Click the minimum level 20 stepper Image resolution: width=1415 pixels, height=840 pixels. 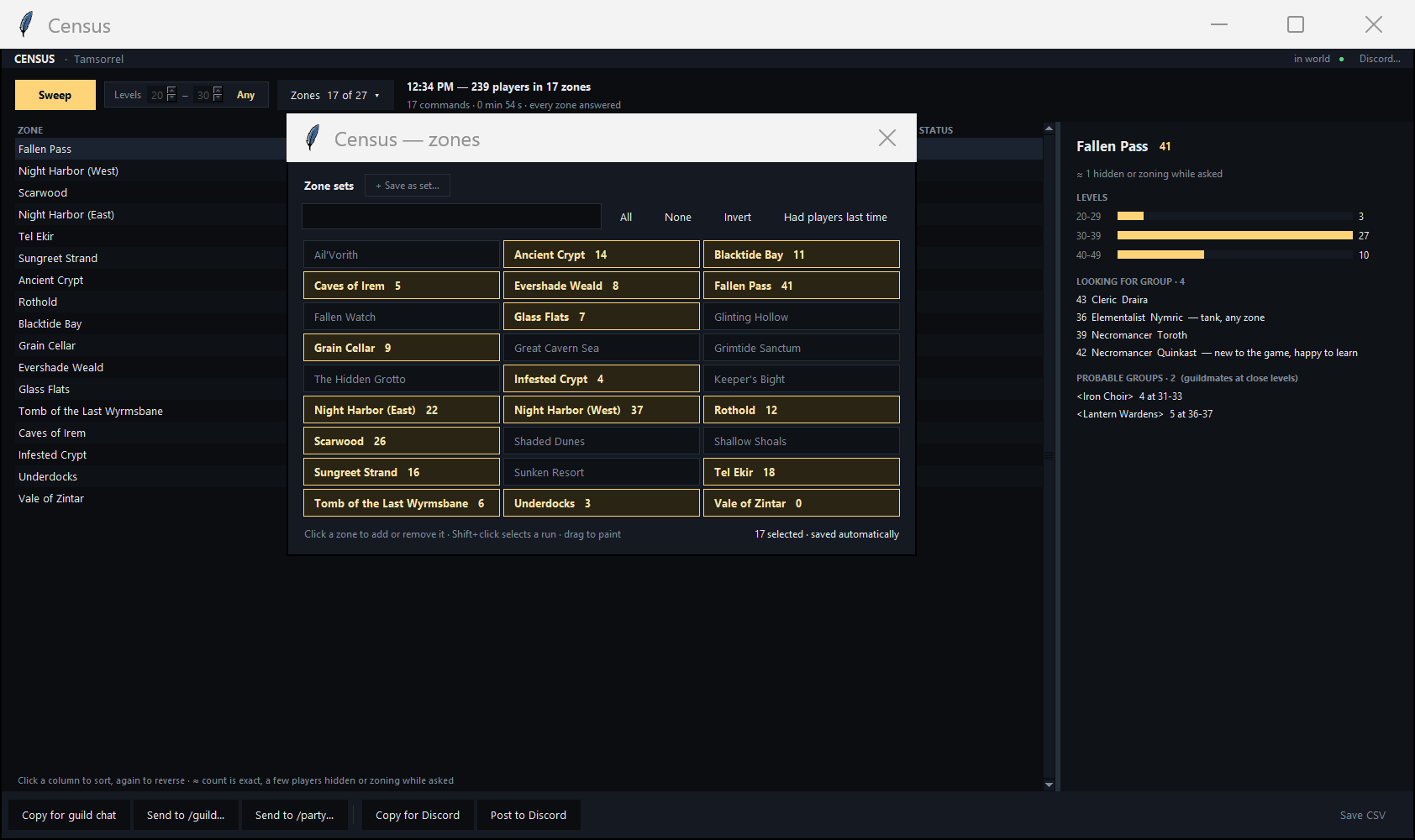(x=171, y=94)
